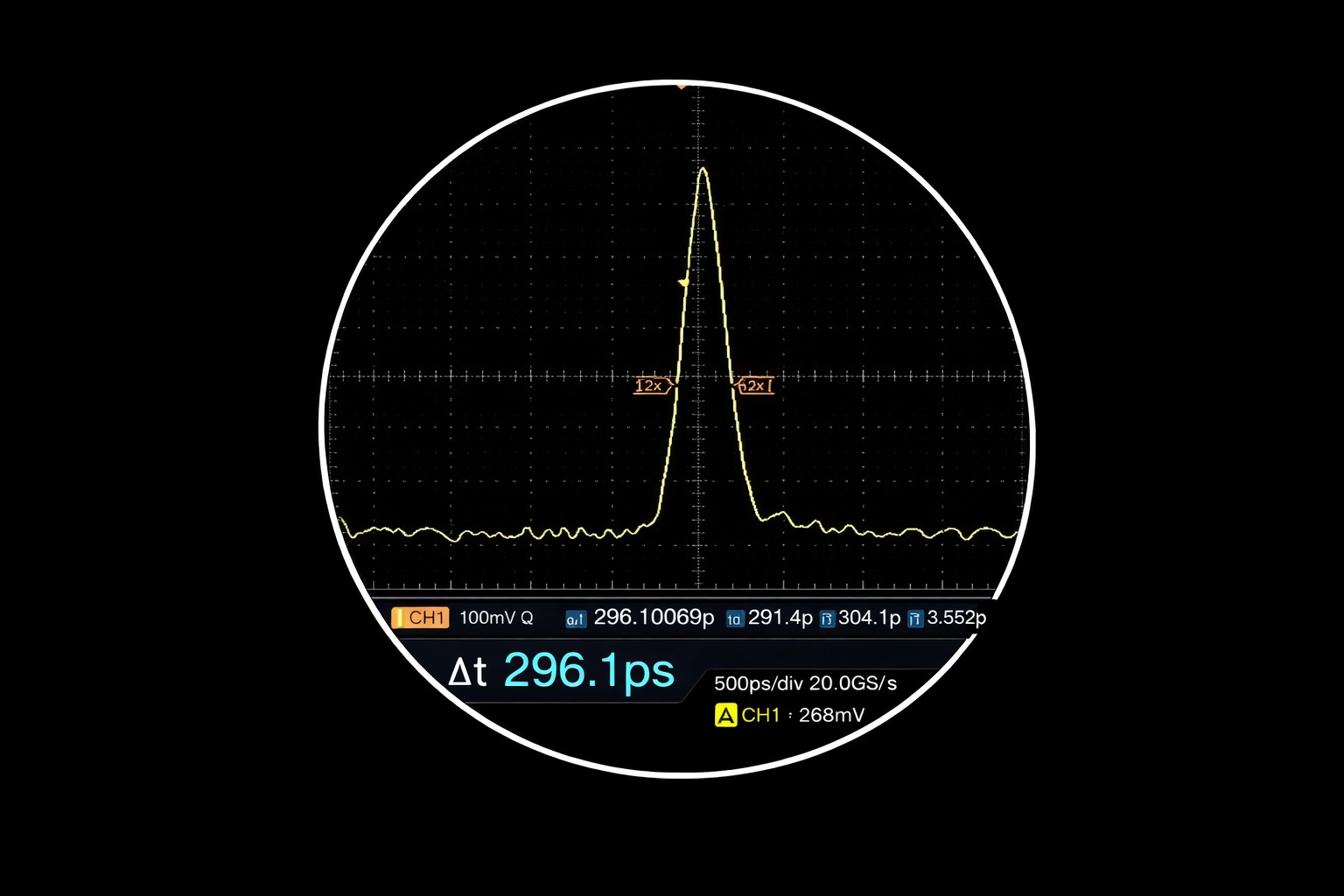1344x896 pixels.
Task: Click the 268mV trigger level value
Action: 831,715
